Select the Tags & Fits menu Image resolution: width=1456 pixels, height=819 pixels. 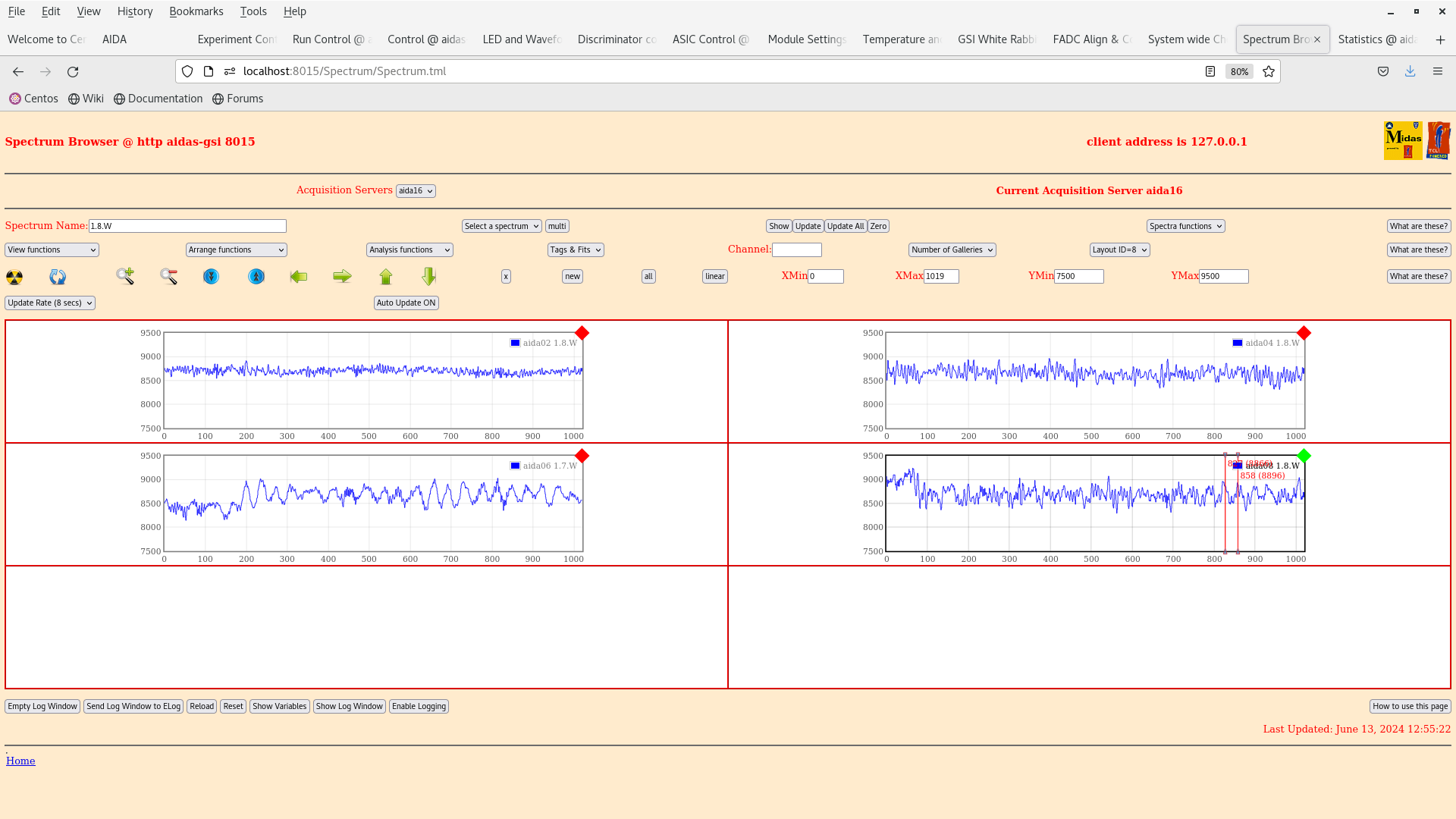575,249
